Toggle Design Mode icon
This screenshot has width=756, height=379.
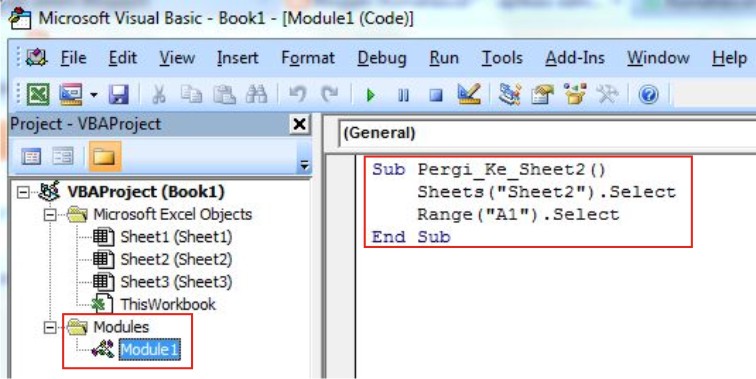coord(469,94)
